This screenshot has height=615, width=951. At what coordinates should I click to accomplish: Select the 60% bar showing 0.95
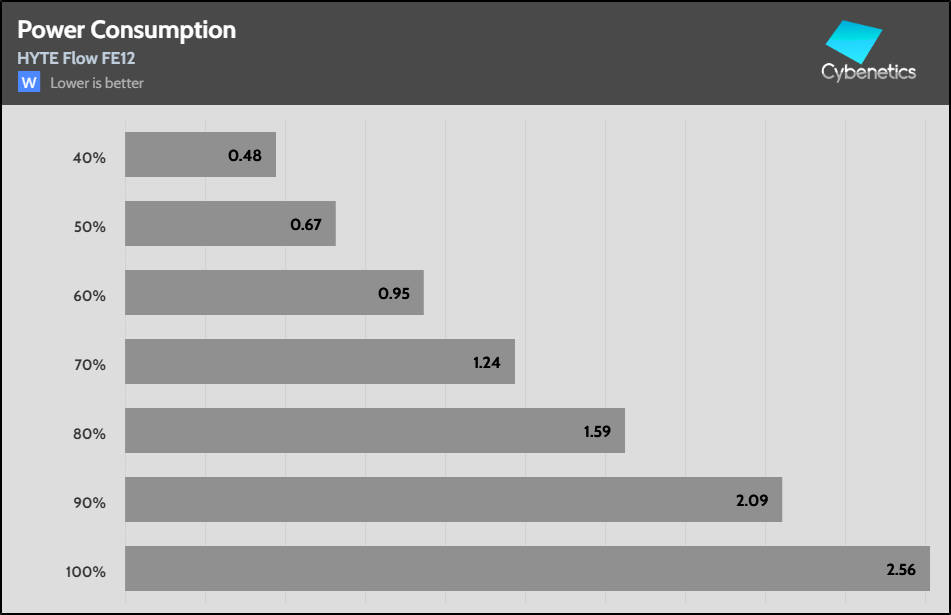tap(274, 293)
